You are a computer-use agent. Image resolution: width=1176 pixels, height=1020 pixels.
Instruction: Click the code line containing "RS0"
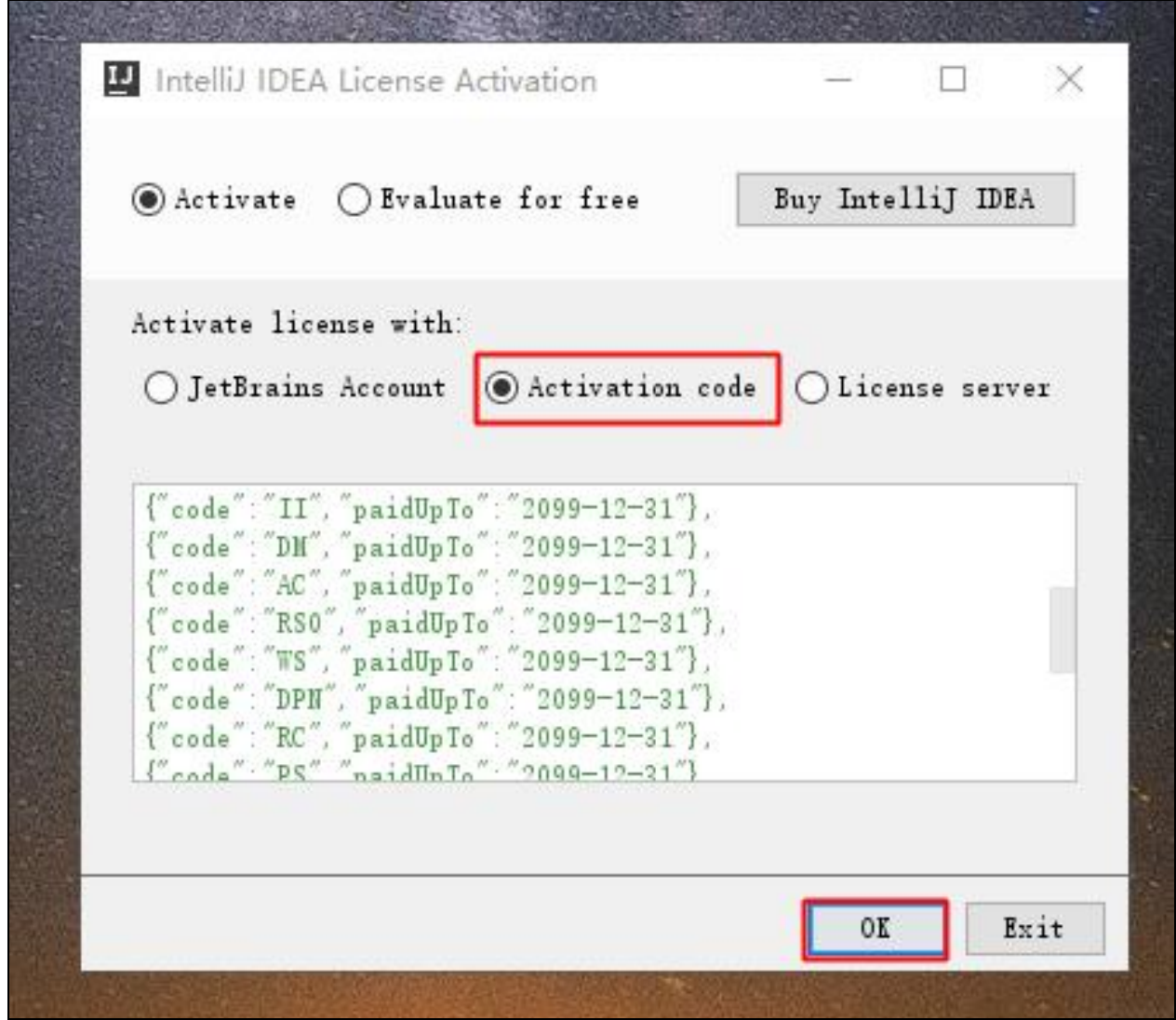click(434, 624)
